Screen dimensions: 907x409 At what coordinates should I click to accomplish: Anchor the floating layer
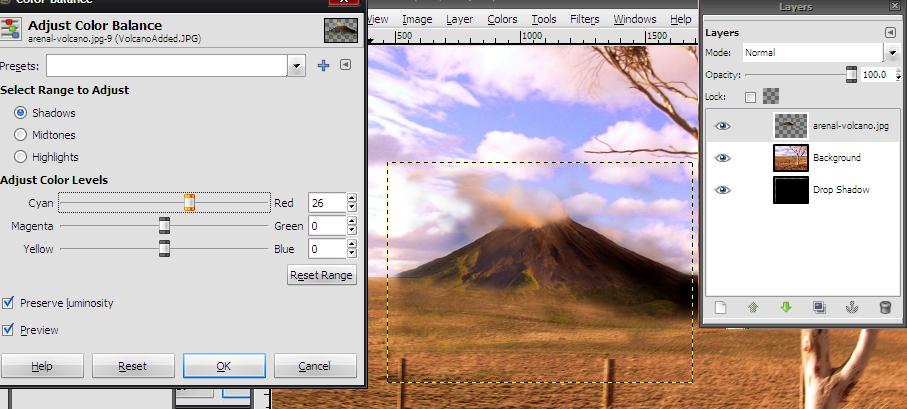point(851,308)
